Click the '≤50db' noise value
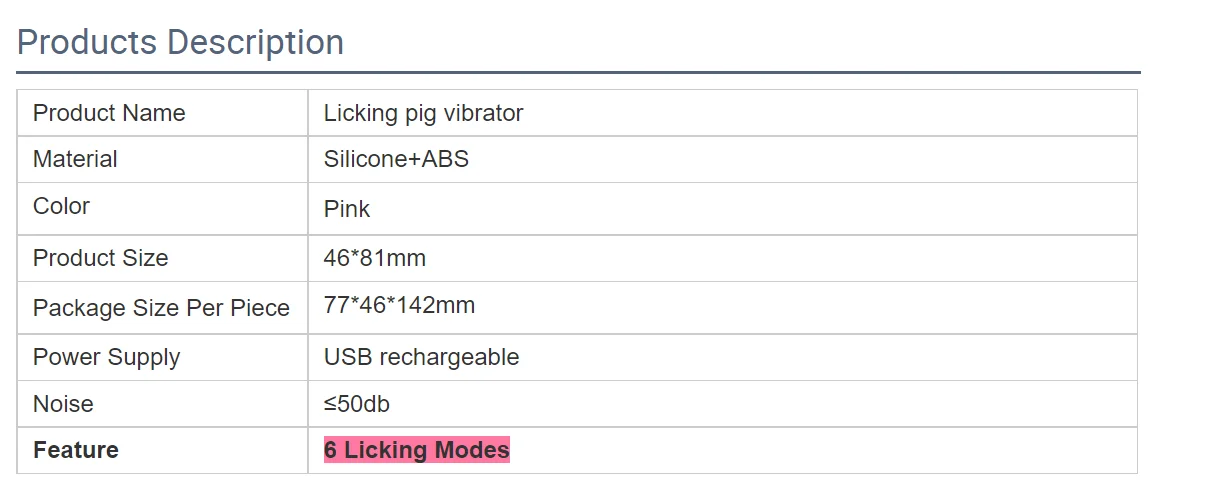Screen dimensions: 1216x504 [359, 404]
